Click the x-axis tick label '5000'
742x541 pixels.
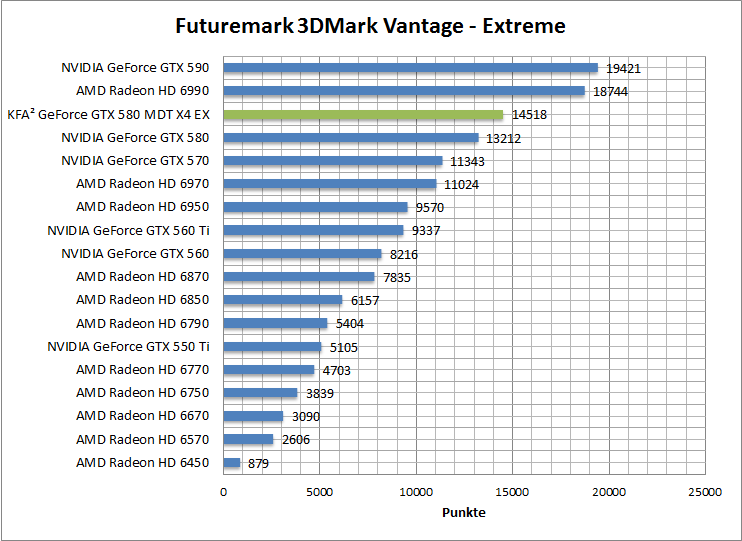coord(319,492)
